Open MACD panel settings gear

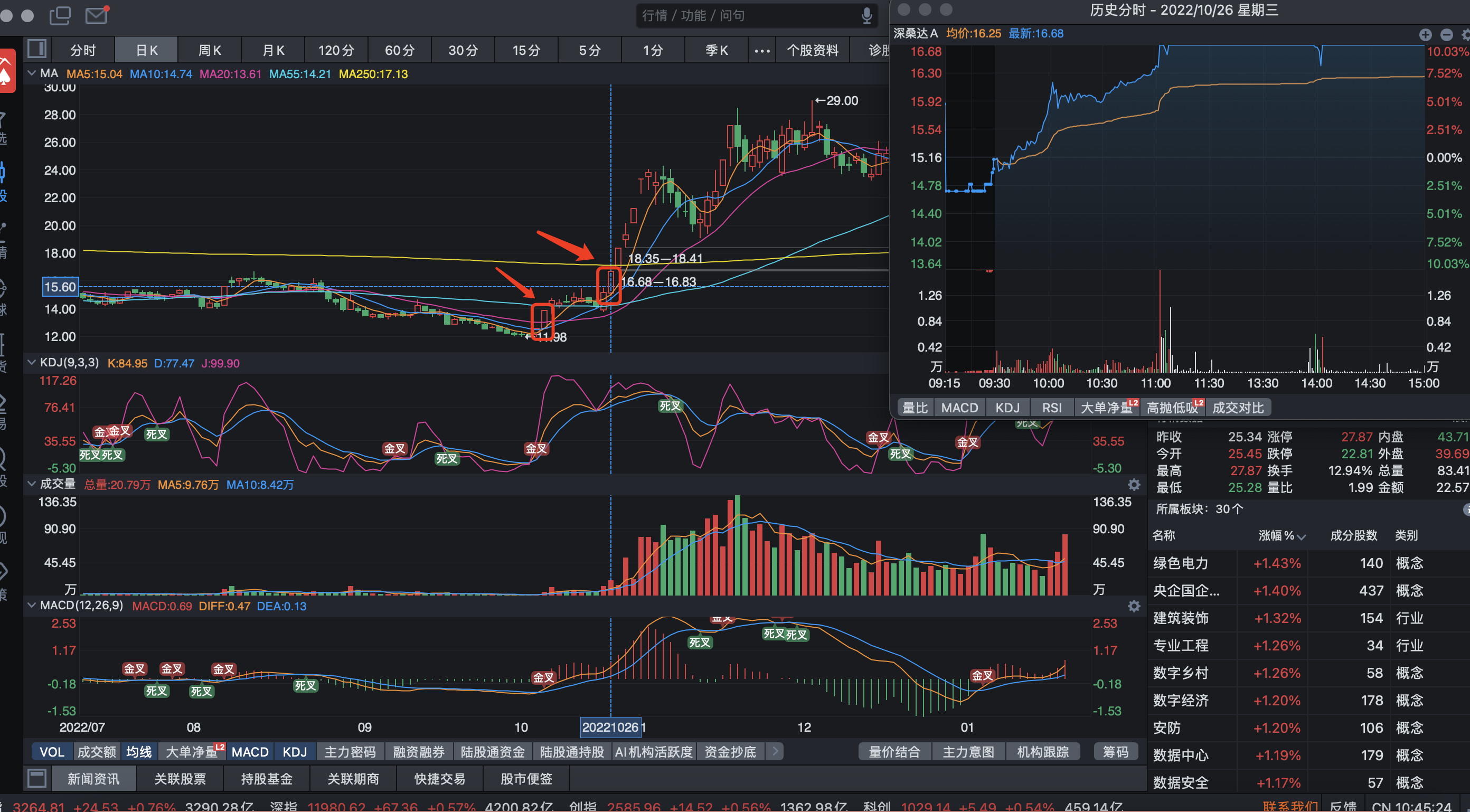point(1133,606)
